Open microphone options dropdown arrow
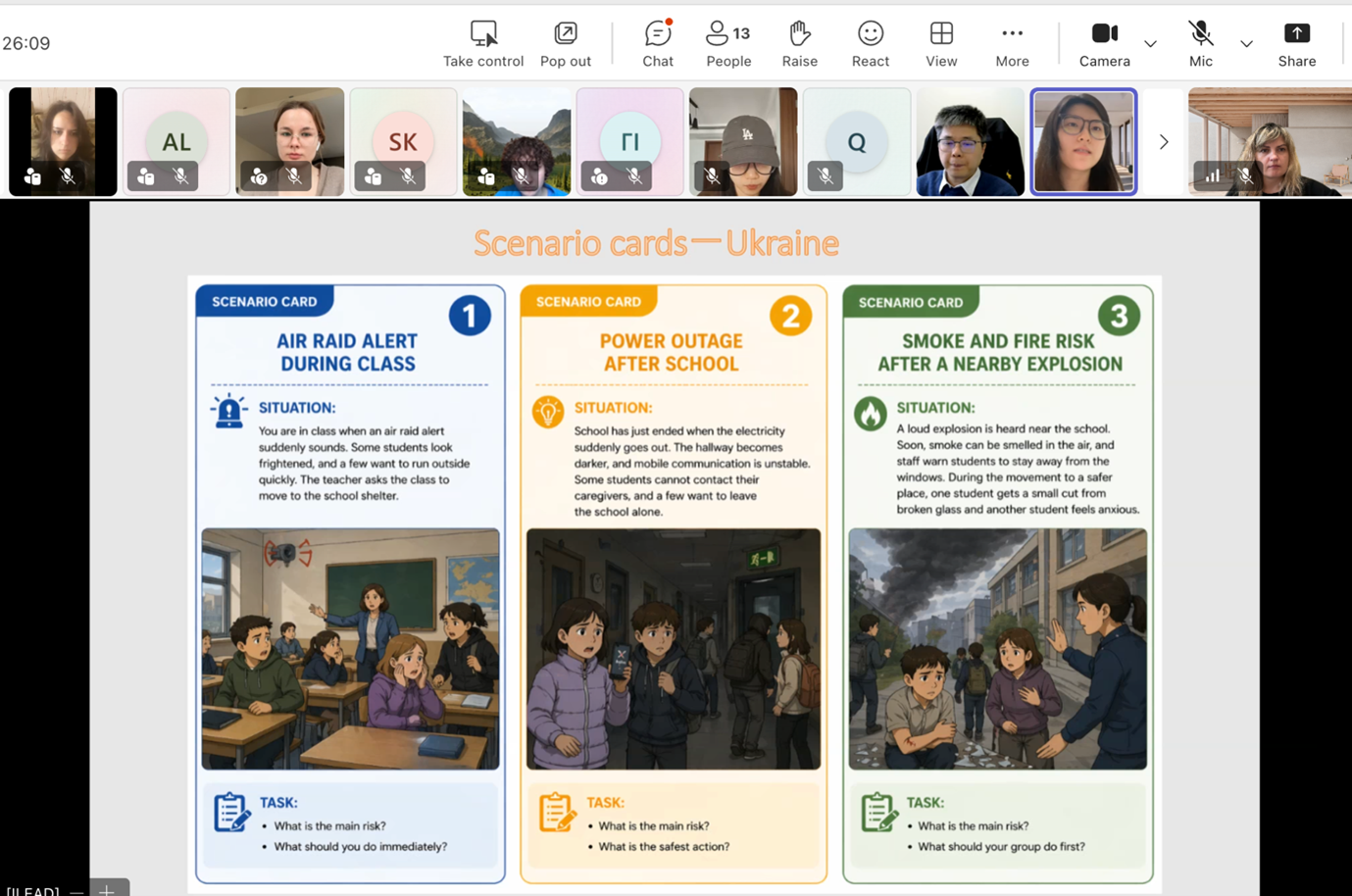This screenshot has width=1352, height=896. (x=1246, y=44)
